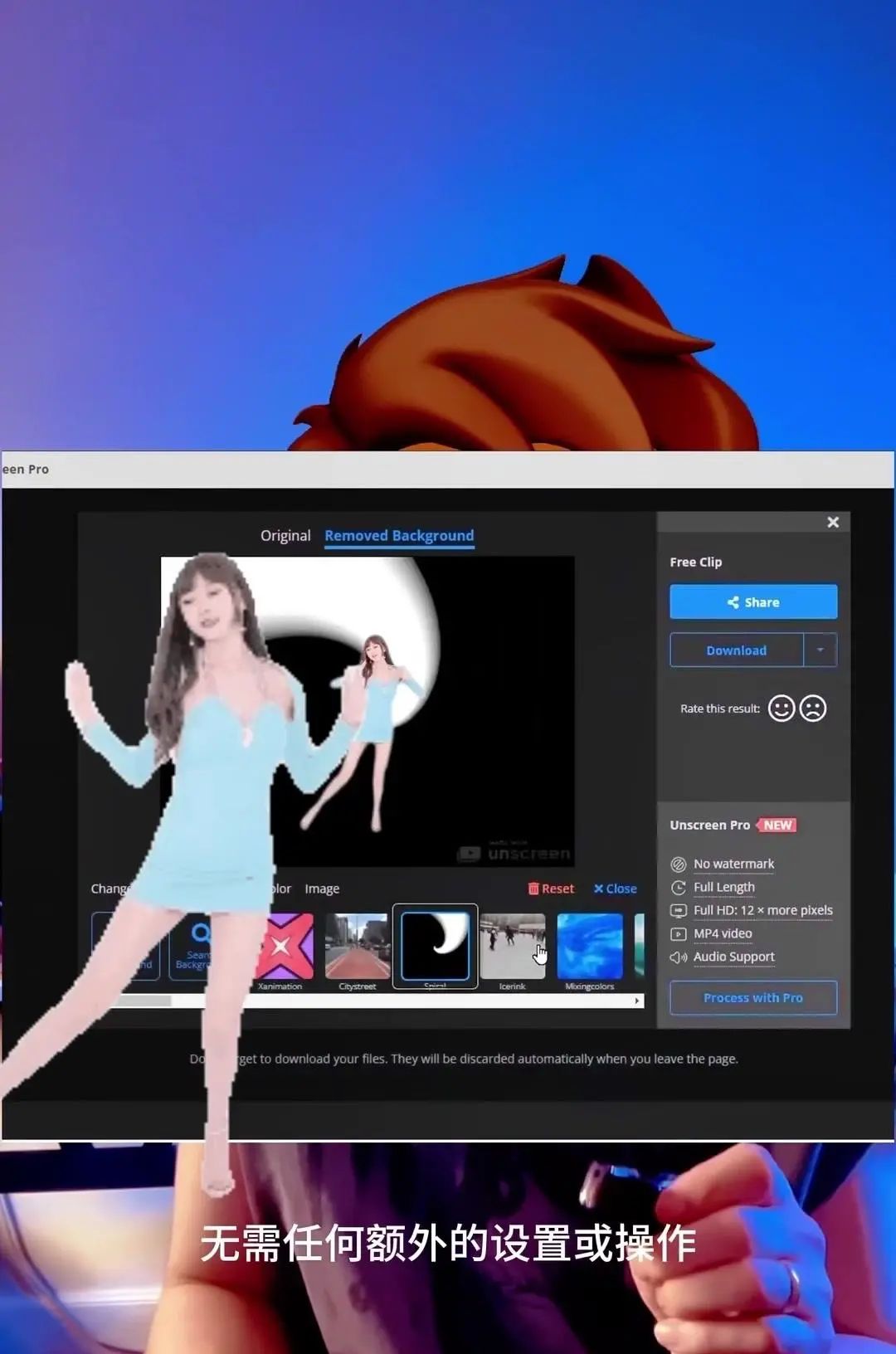Screen dimensions: 896x1354
Task: Choose the Citystreet background thumbnail
Action: (x=358, y=947)
